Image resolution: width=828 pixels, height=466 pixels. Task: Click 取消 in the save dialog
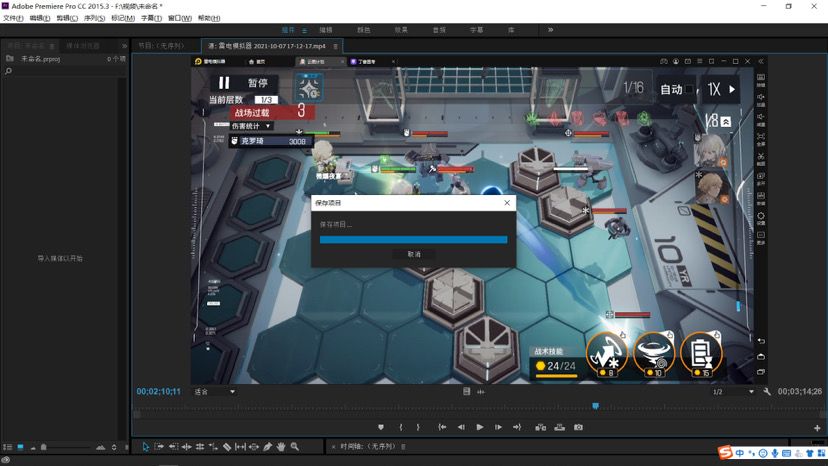click(414, 254)
